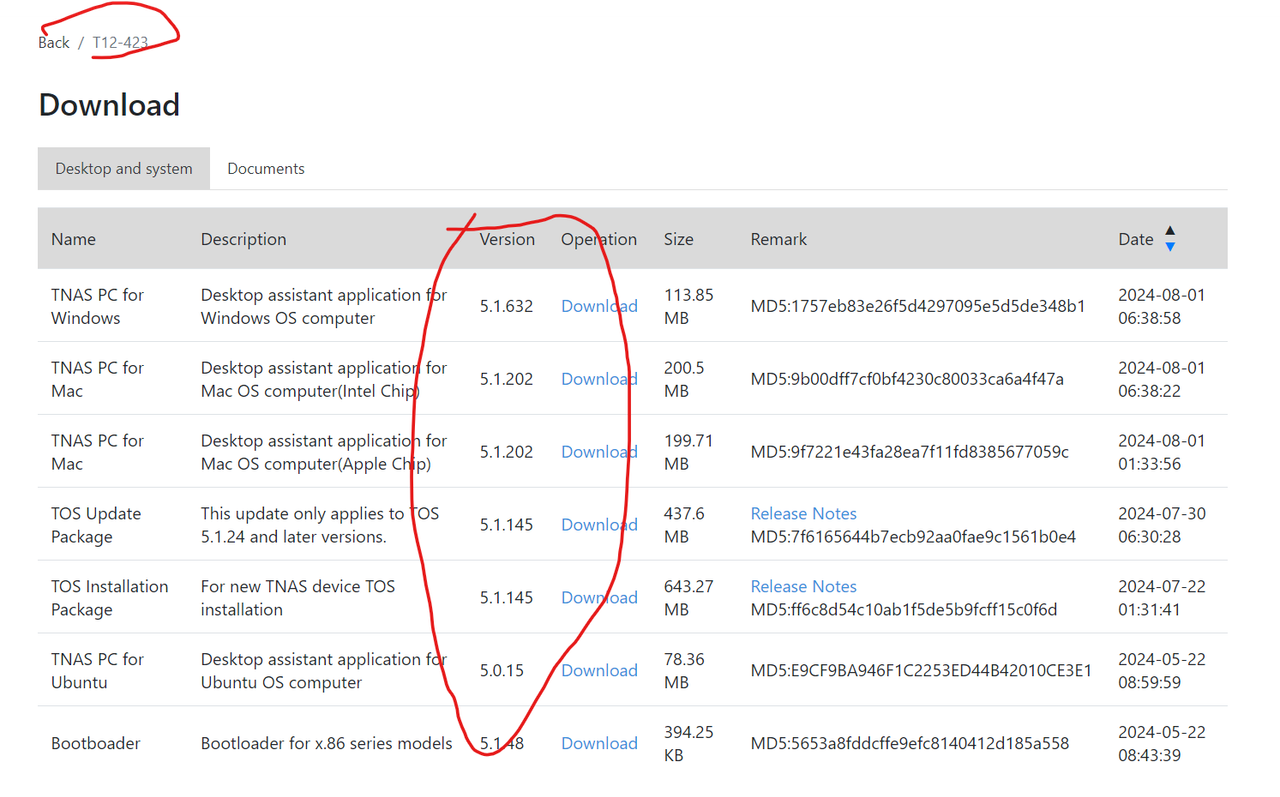Click the Version column header
Viewport: 1280px width, 797px height.
pos(507,239)
